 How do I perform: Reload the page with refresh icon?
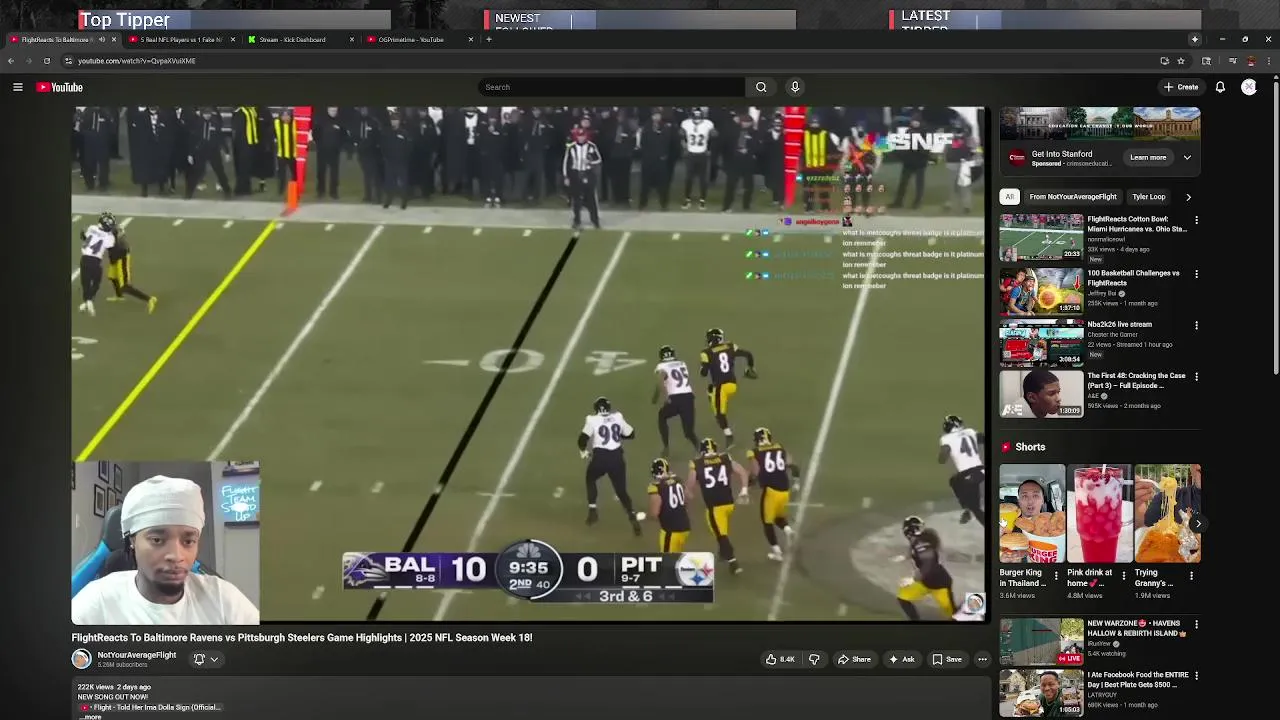pyautogui.click(x=46, y=61)
